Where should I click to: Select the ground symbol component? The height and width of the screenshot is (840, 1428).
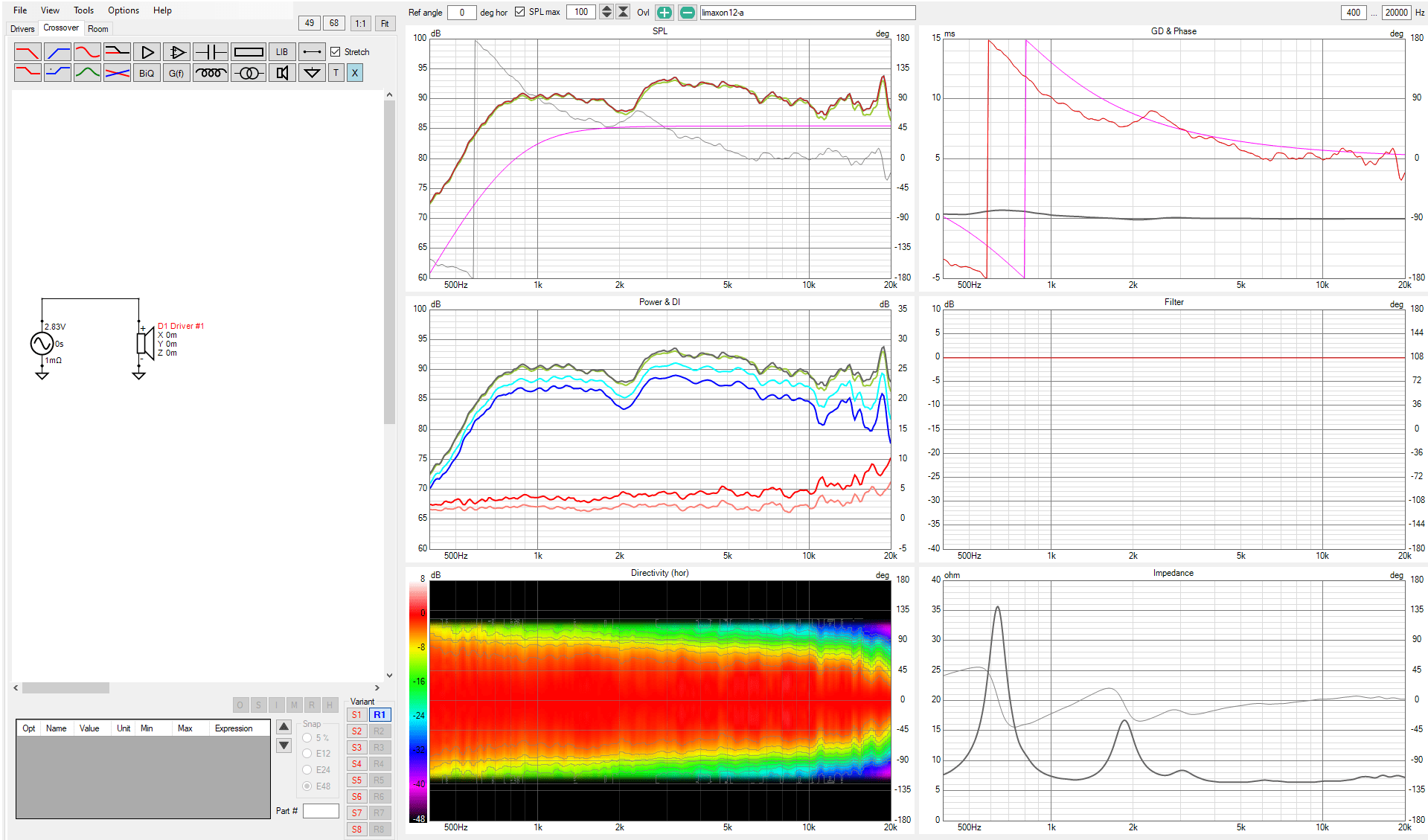click(x=313, y=73)
